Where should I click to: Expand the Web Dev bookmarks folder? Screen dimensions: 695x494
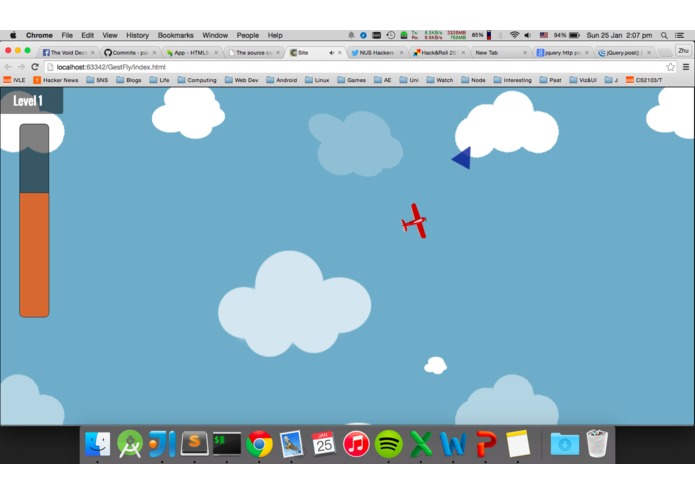[241, 80]
